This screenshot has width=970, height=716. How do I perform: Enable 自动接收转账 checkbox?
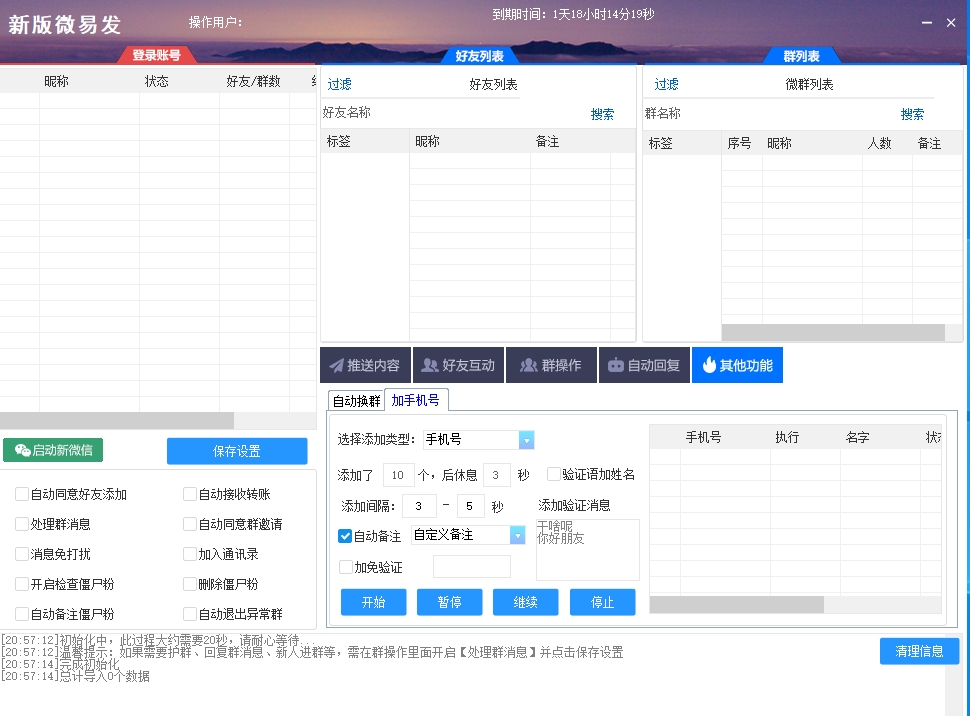[190, 494]
